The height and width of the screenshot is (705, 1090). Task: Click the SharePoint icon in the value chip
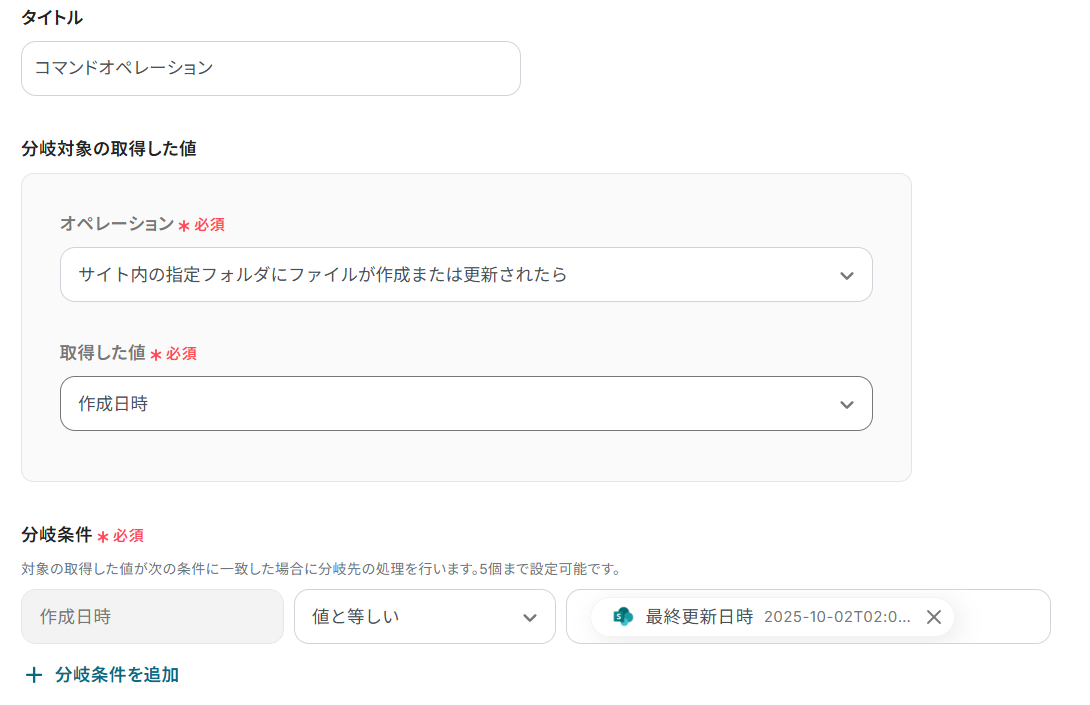click(623, 617)
